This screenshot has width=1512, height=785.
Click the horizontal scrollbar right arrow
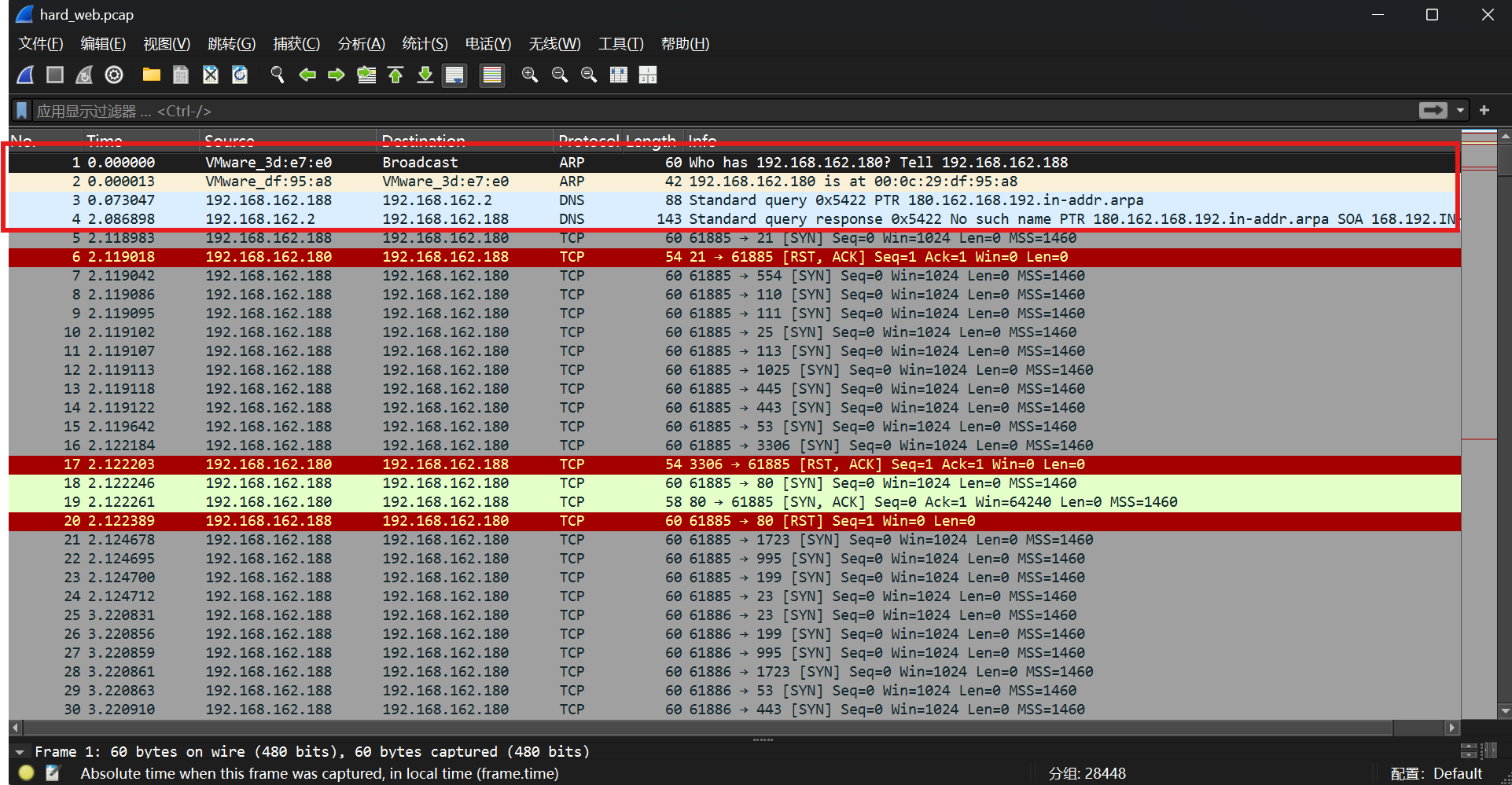pos(1453,728)
